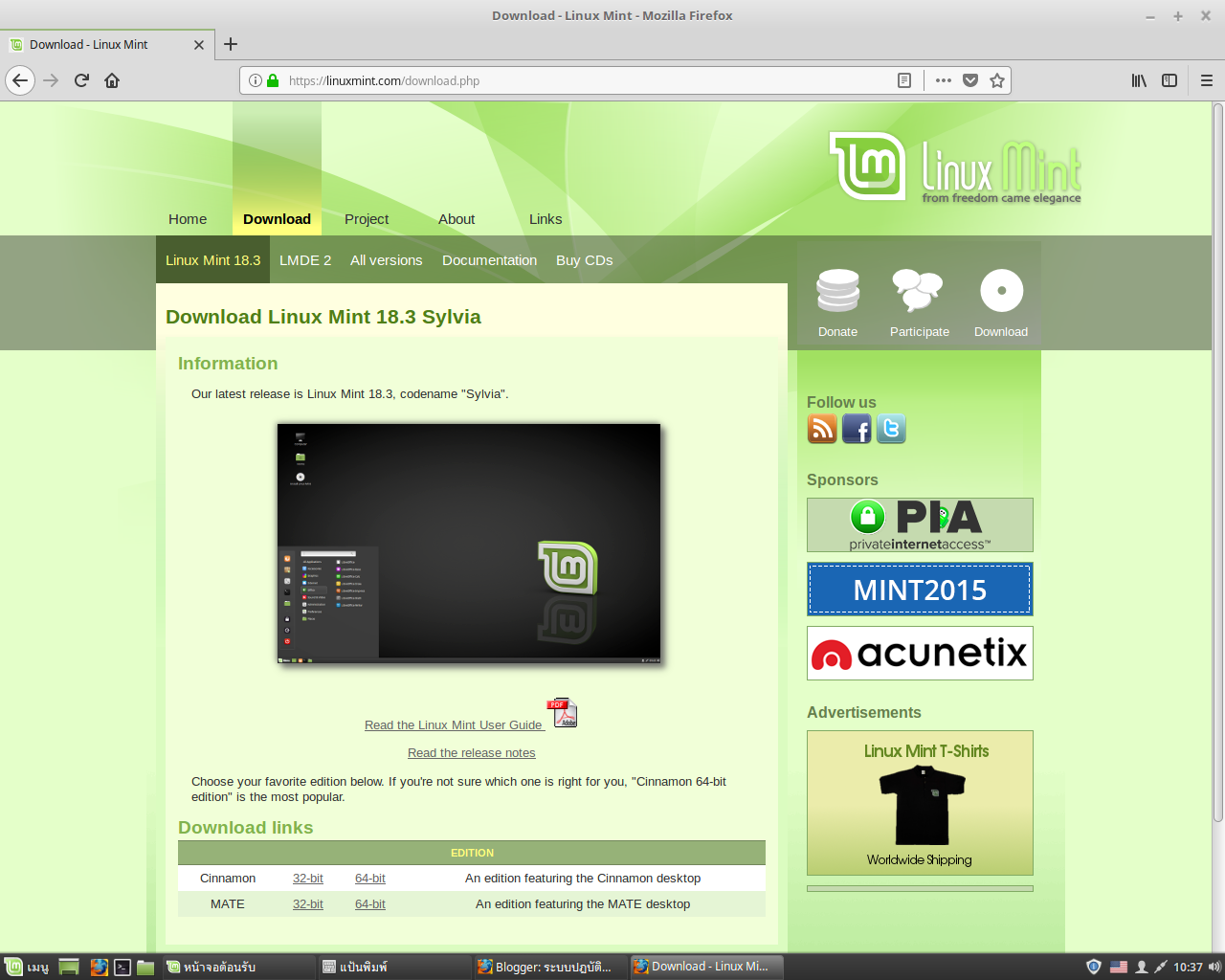Open a new tab with plus button

click(231, 44)
